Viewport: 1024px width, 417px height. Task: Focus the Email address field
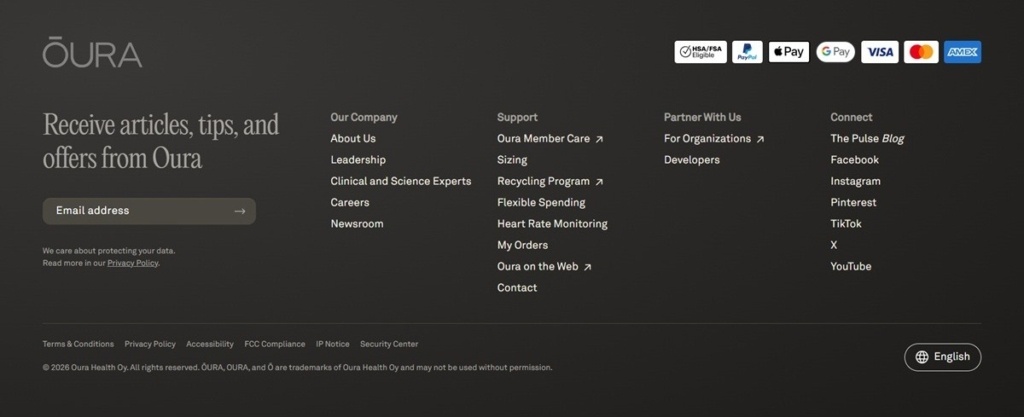point(149,211)
